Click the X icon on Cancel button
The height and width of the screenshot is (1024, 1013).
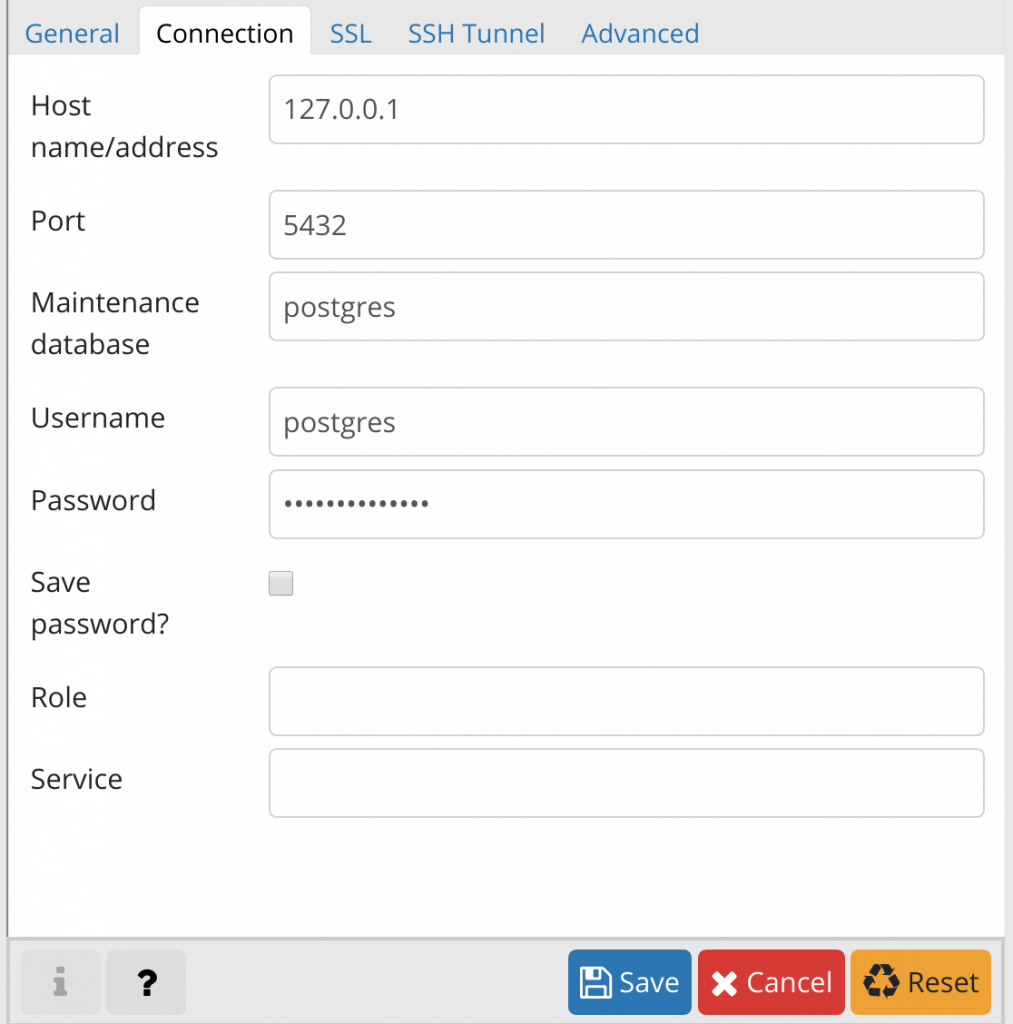[723, 982]
